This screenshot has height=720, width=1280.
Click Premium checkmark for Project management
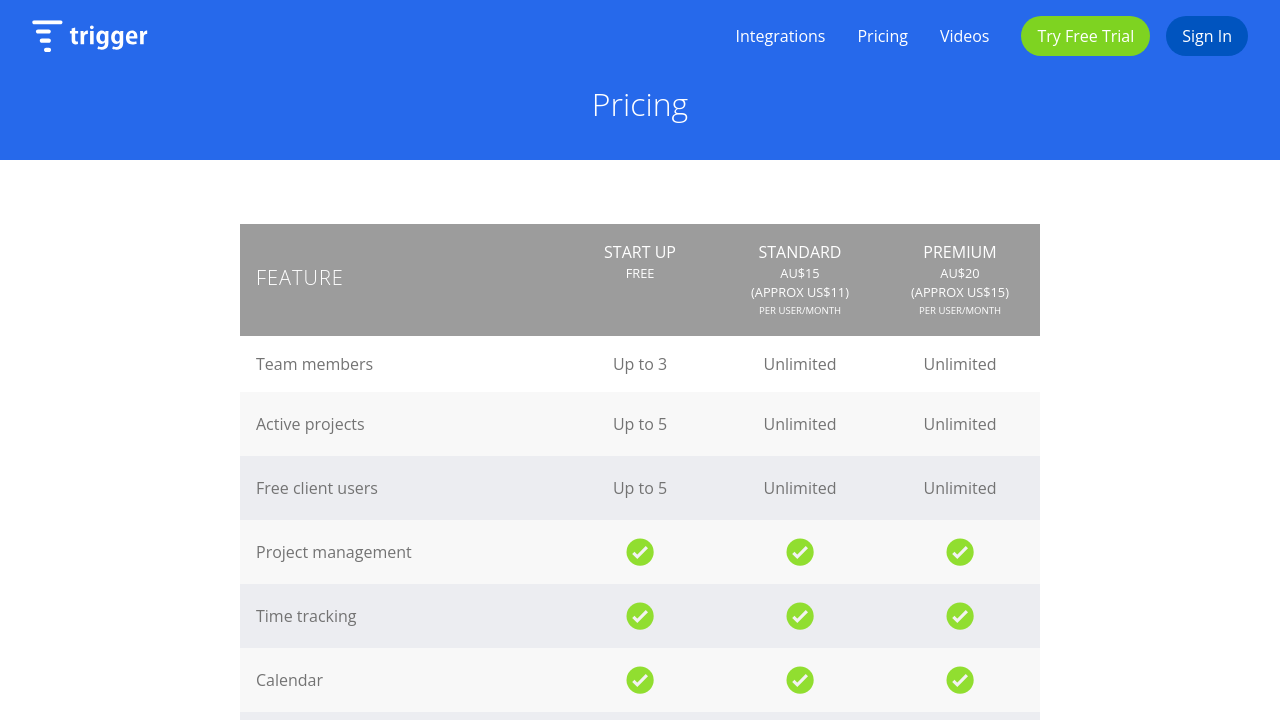tap(960, 552)
